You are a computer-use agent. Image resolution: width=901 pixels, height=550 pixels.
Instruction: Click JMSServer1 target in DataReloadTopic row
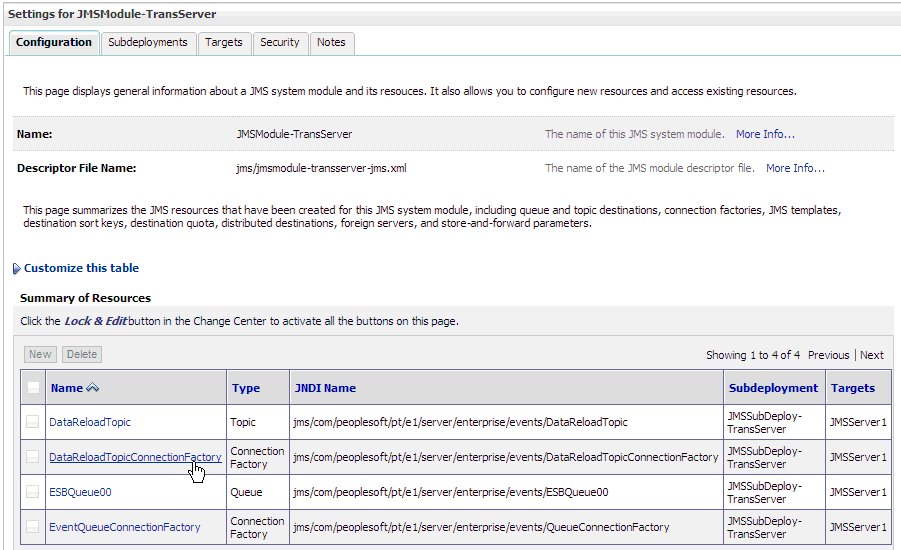click(858, 422)
